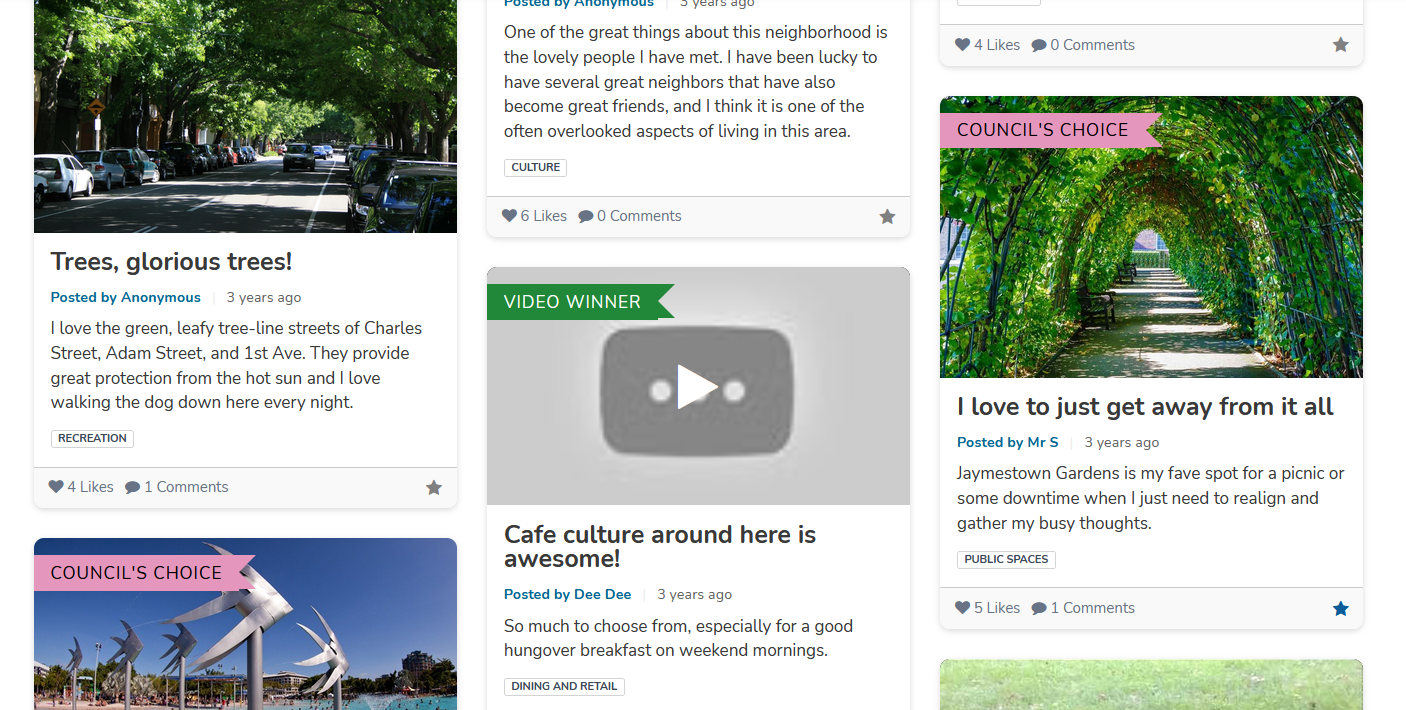Click text starting So much to choose from
The height and width of the screenshot is (710, 1406).
tap(679, 638)
